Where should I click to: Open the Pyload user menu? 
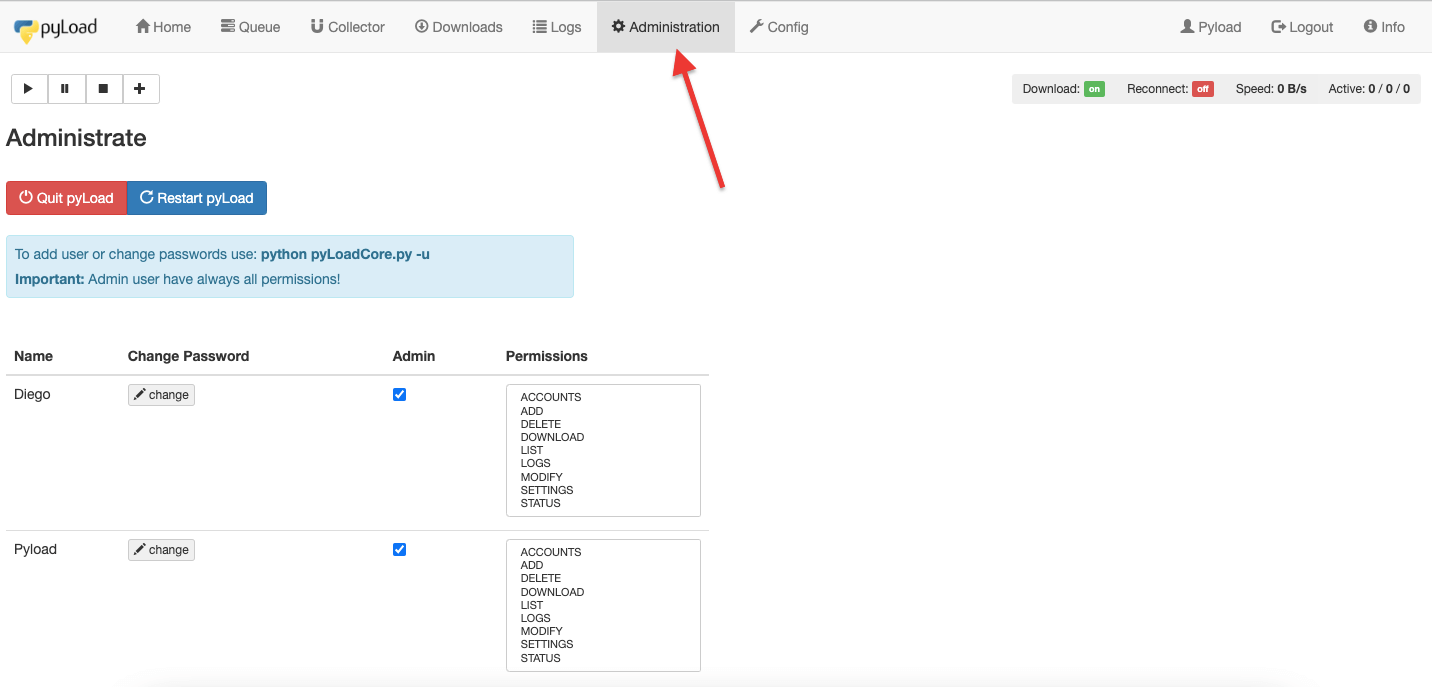pos(1211,27)
